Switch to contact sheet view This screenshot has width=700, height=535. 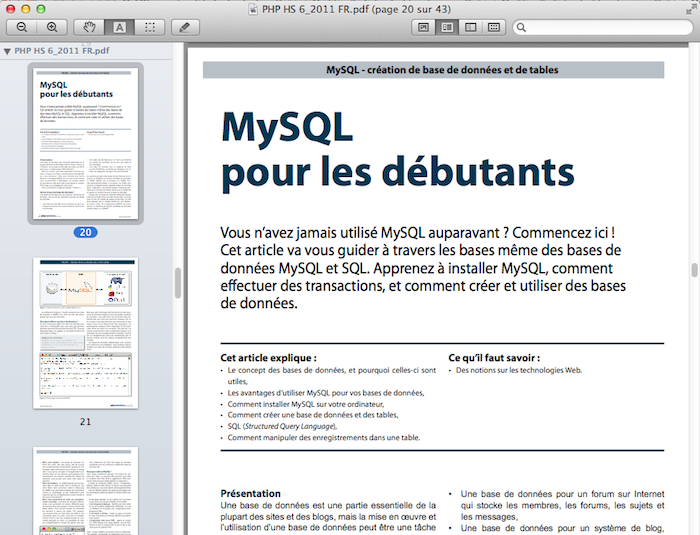pos(494,27)
